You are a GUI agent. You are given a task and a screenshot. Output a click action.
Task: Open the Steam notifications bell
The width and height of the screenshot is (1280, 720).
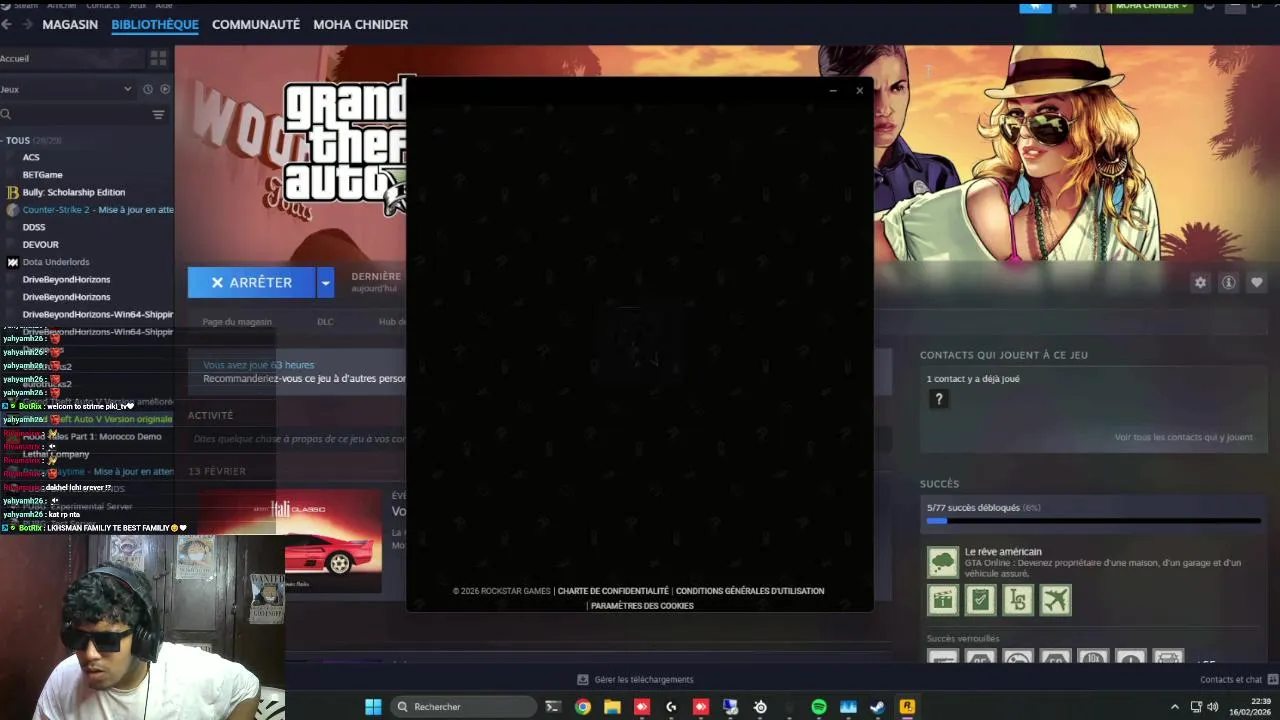[x=1073, y=5]
